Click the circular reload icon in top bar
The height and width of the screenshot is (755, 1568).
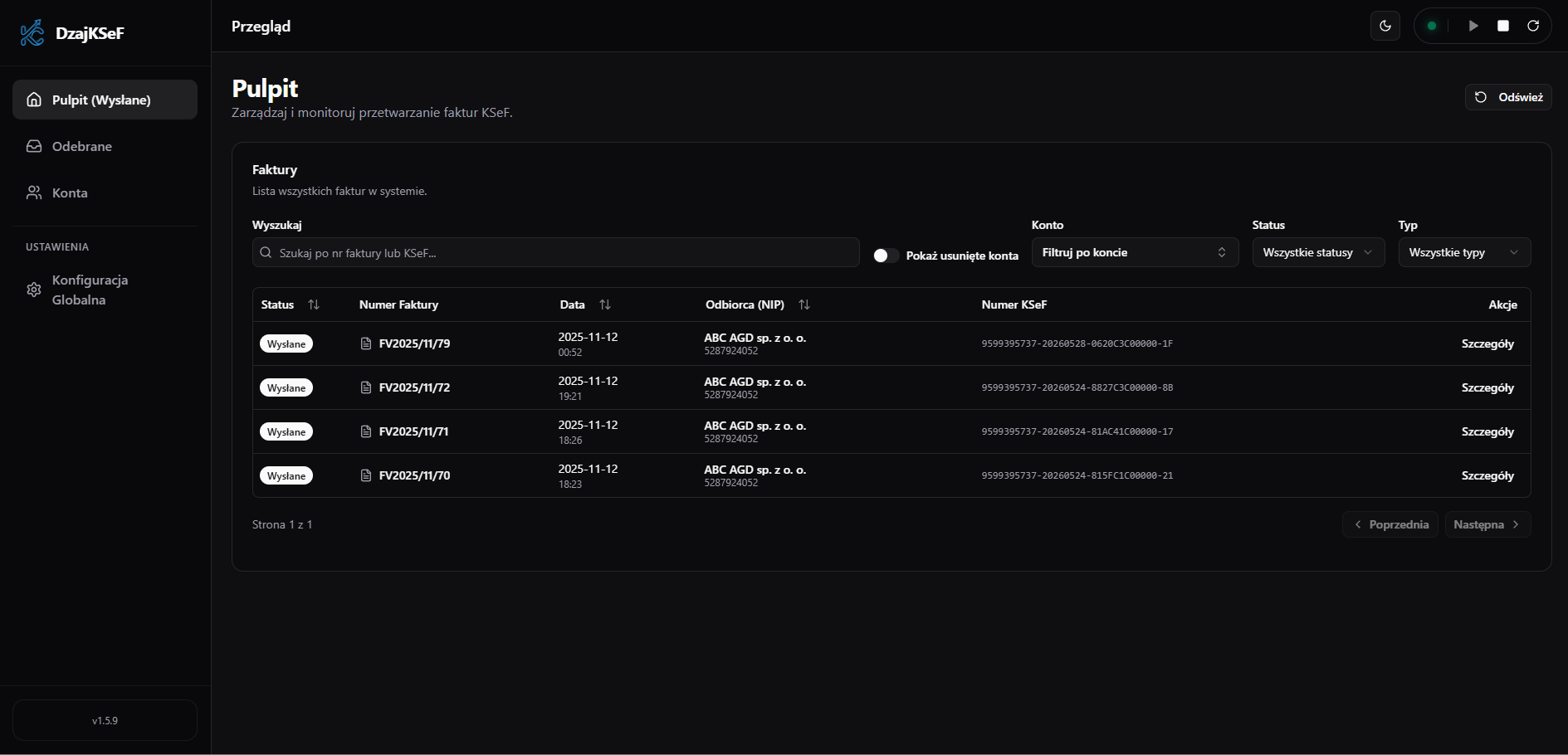[1533, 26]
